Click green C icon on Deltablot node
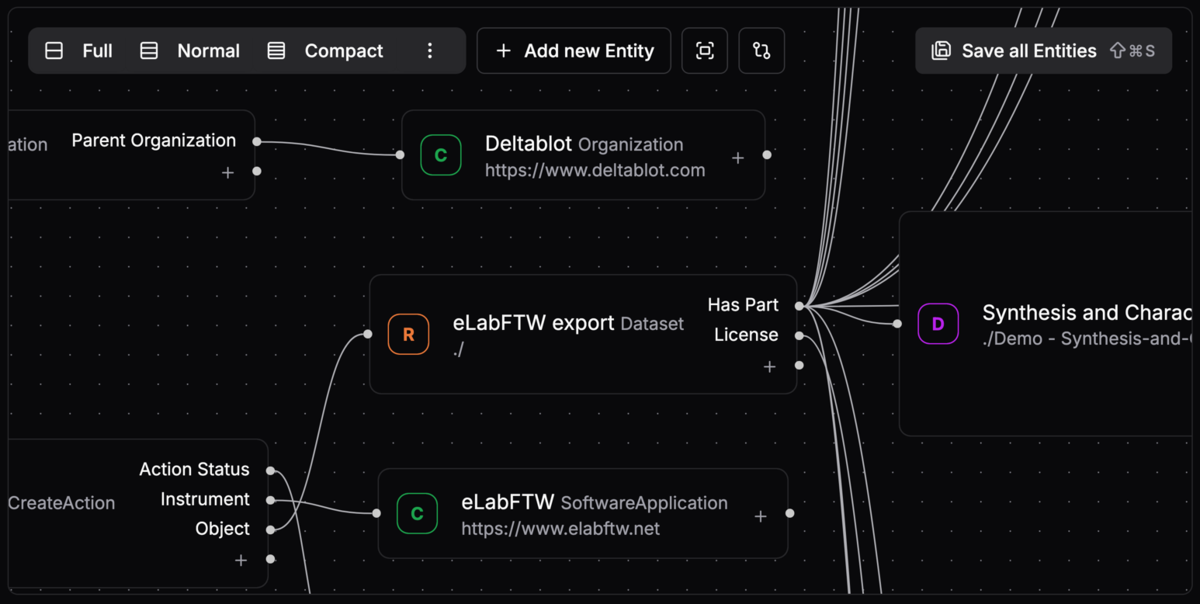This screenshot has height=604, width=1200. [441, 155]
